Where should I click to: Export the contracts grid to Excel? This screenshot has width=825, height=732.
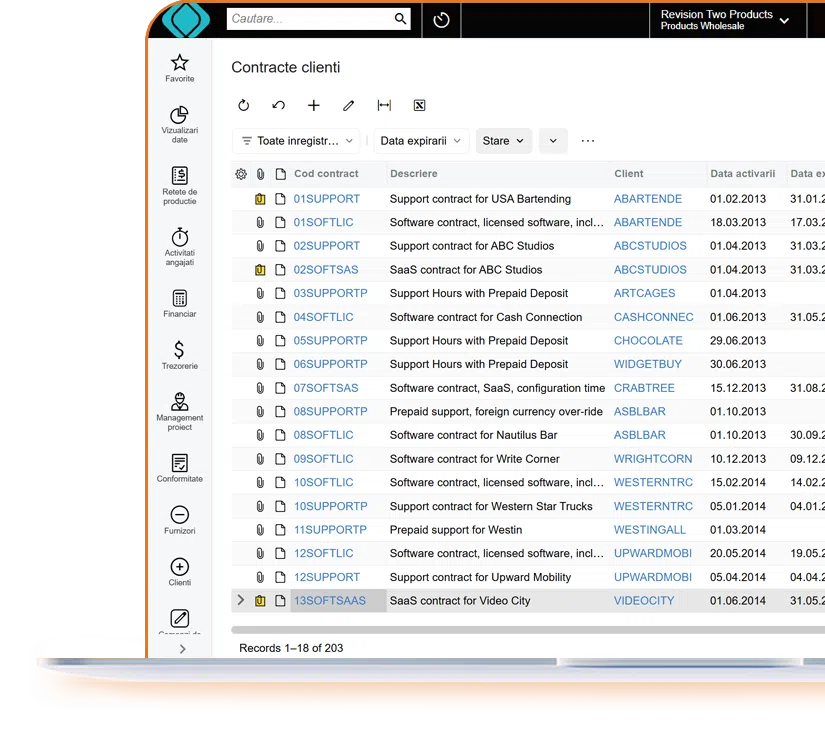419,105
